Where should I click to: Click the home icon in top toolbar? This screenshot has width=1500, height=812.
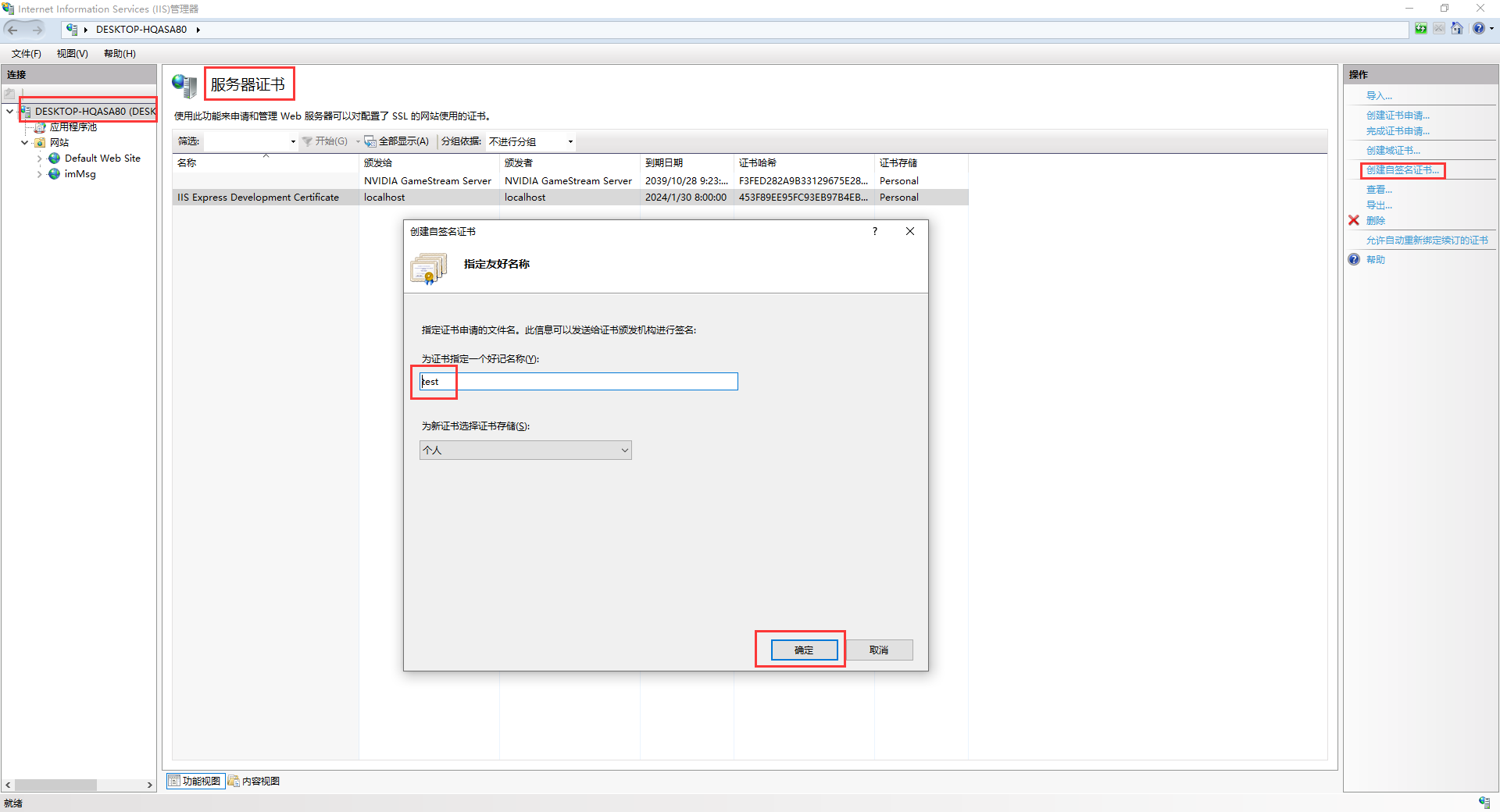coord(1457,29)
